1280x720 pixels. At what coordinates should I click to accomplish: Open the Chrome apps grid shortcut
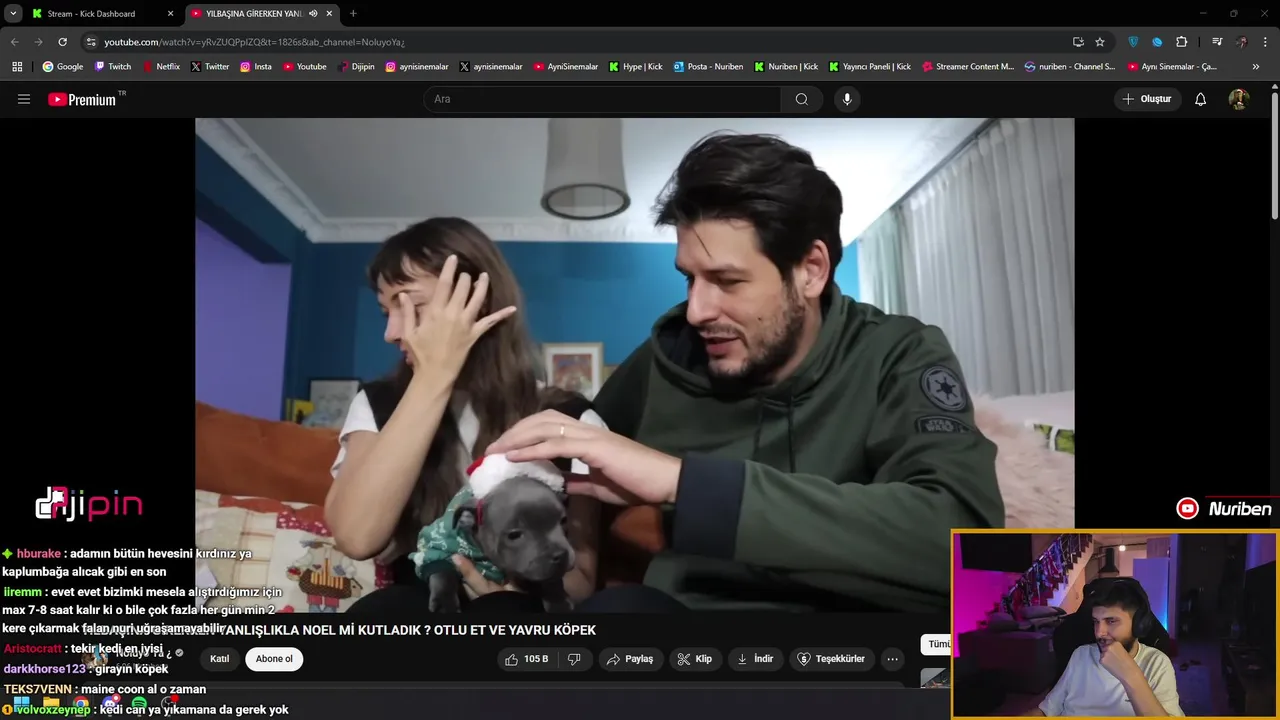pyautogui.click(x=17, y=67)
